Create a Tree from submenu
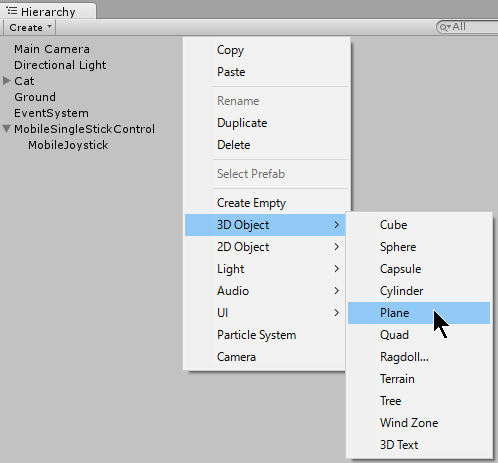498x463 pixels. 419,401
